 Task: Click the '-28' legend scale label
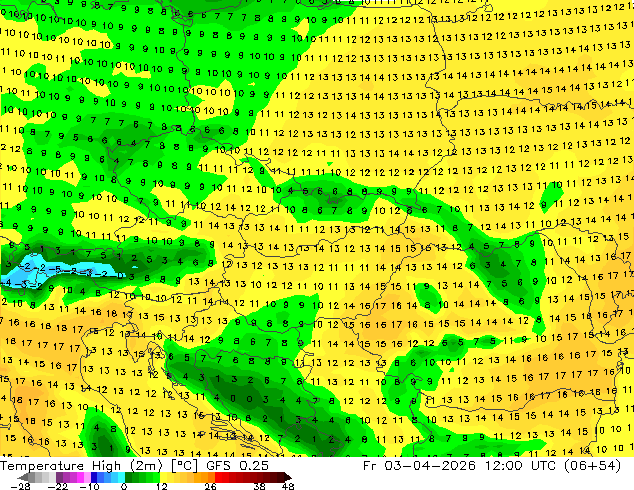[20, 486]
